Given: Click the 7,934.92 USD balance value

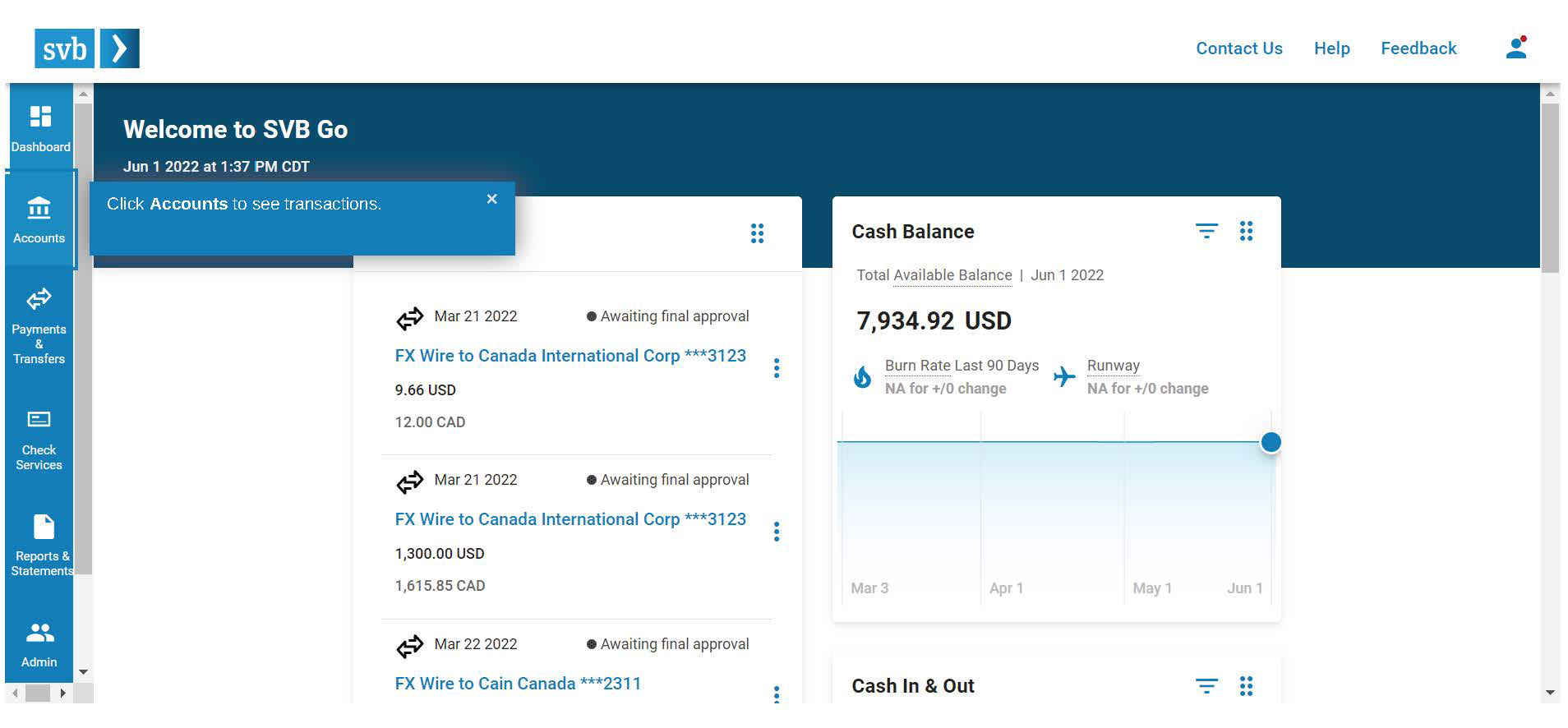Looking at the screenshot, I should [934, 320].
